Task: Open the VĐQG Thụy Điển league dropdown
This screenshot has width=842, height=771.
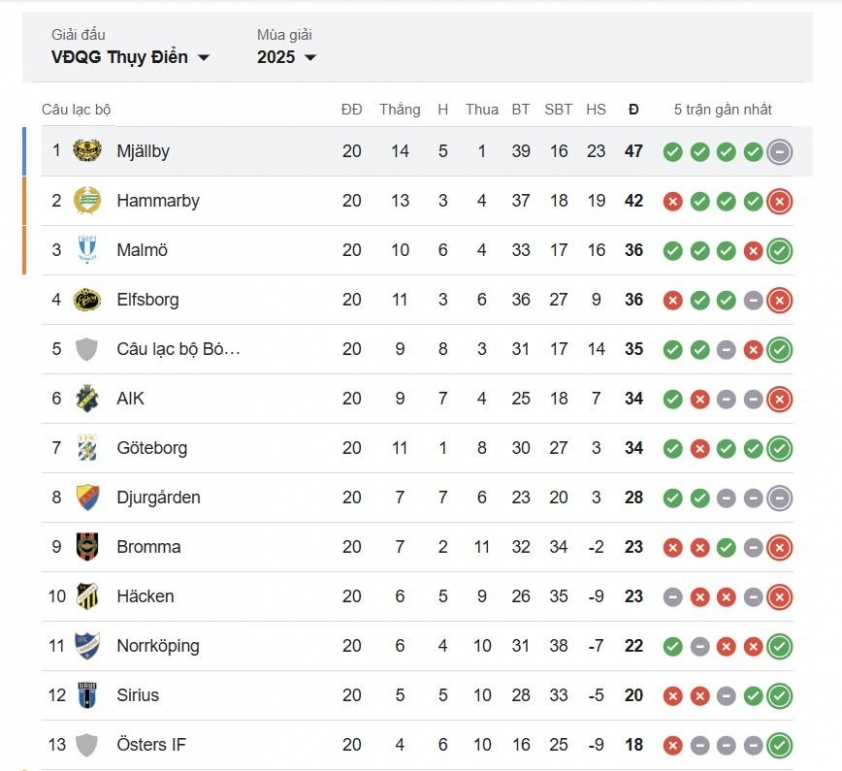Action: 130,57
